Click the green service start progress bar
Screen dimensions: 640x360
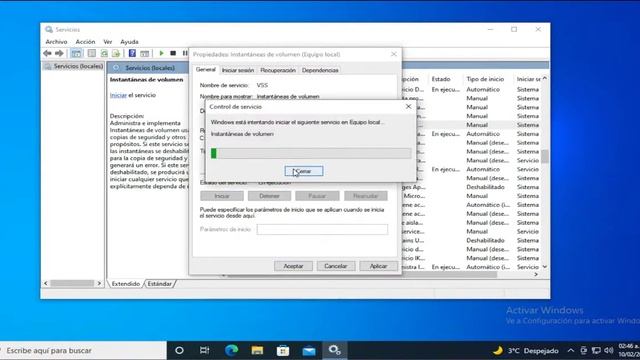point(311,153)
